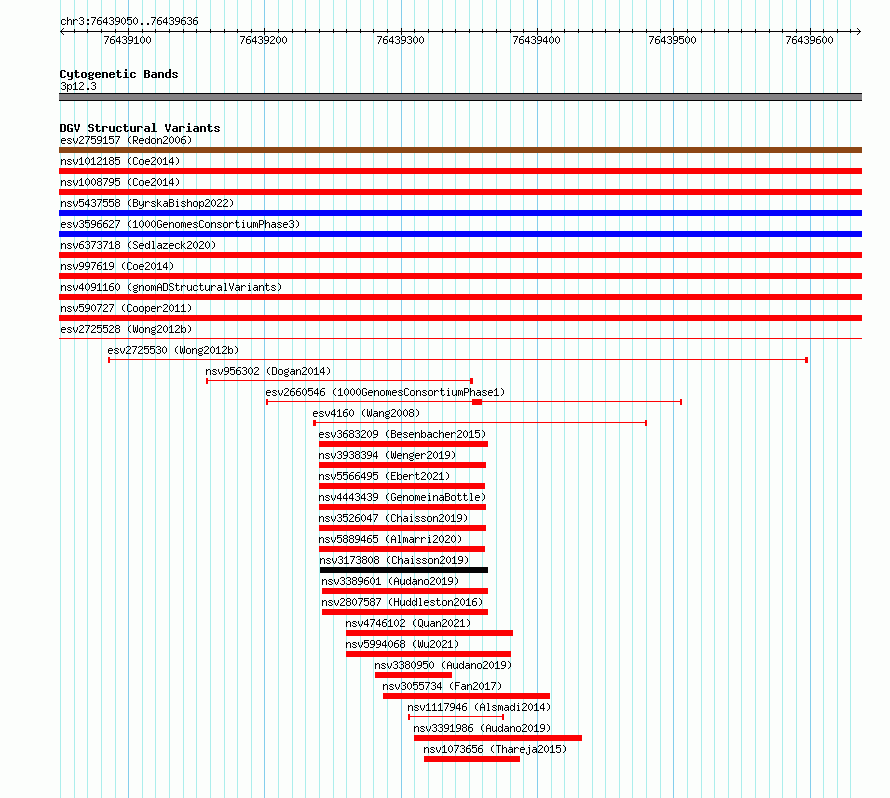The width and height of the screenshot is (890, 798).
Task: Open the nsv4746102 (Quan2021) label
Action: click(x=408, y=623)
